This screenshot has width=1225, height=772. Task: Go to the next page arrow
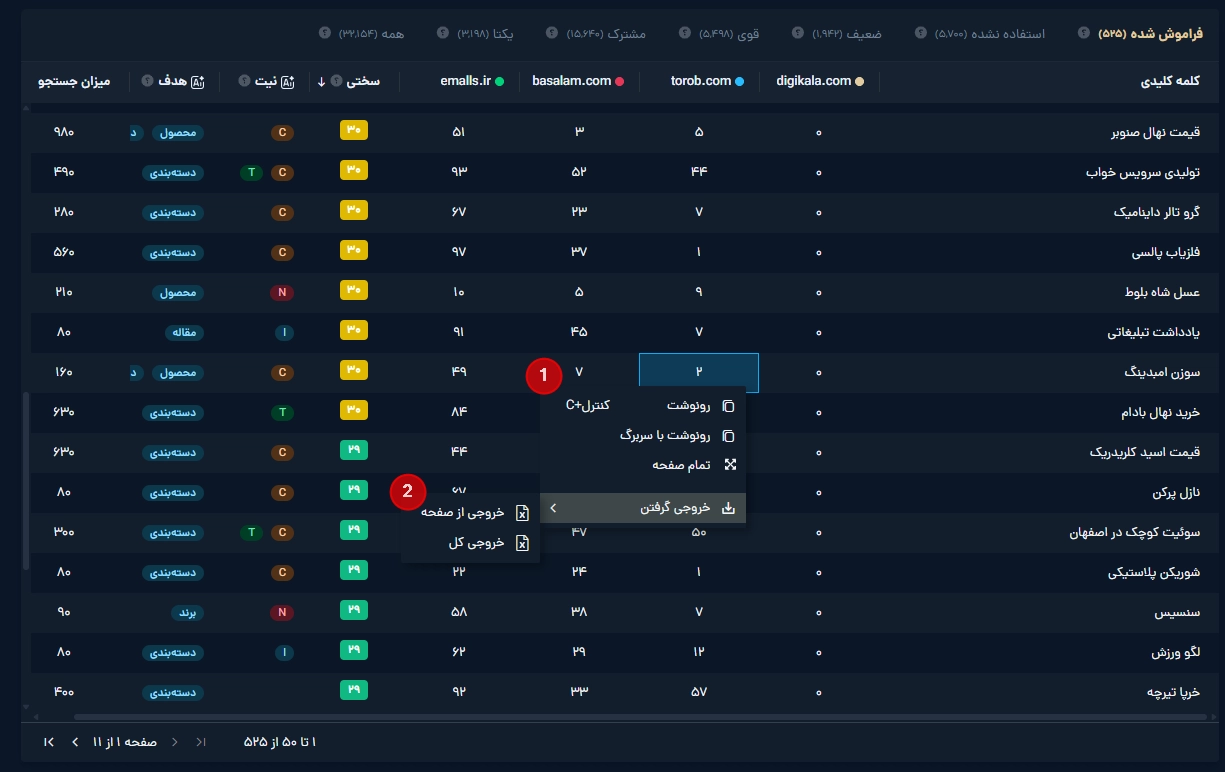(x=74, y=742)
